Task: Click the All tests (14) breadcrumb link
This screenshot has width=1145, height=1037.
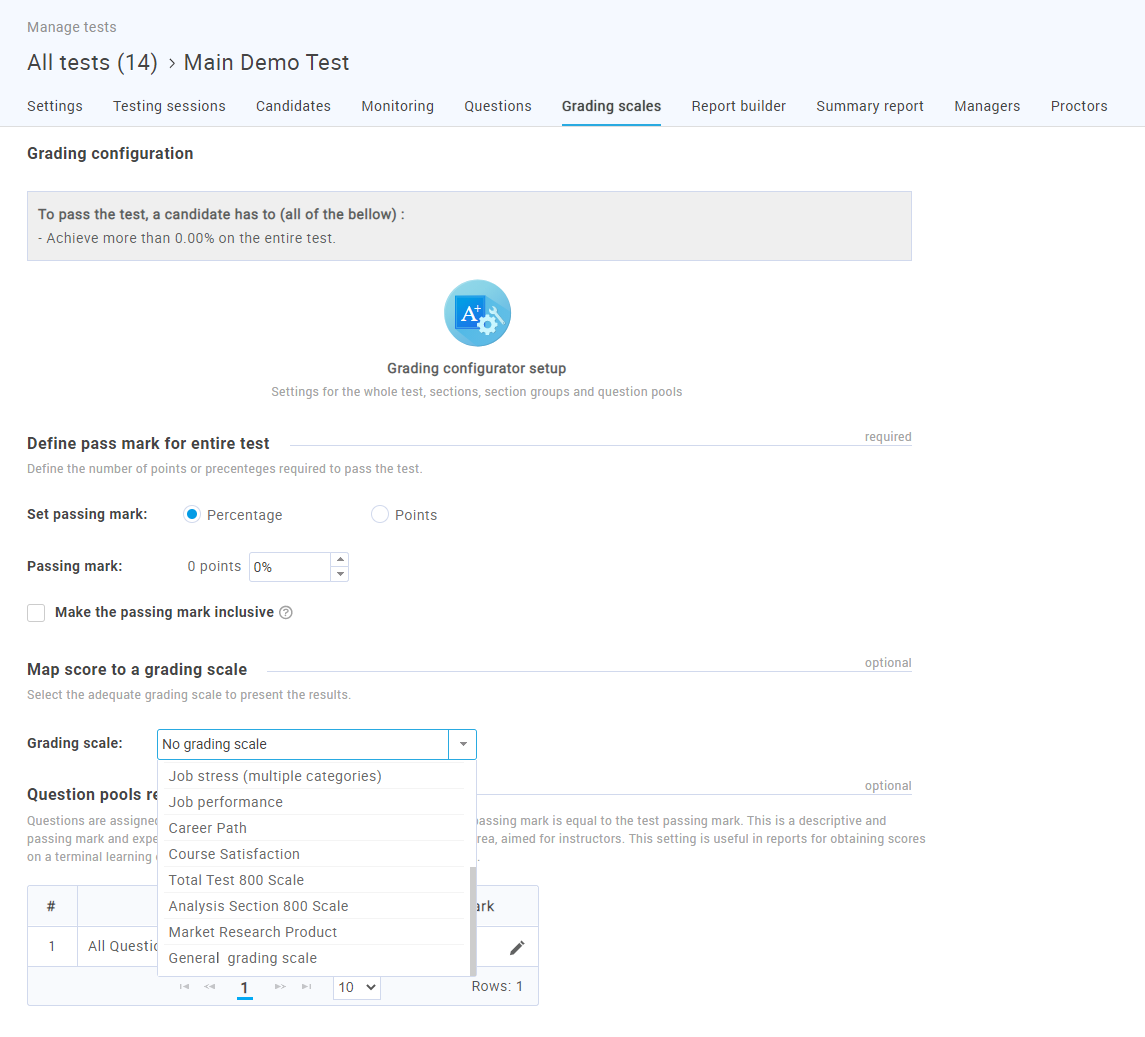Action: click(x=92, y=63)
